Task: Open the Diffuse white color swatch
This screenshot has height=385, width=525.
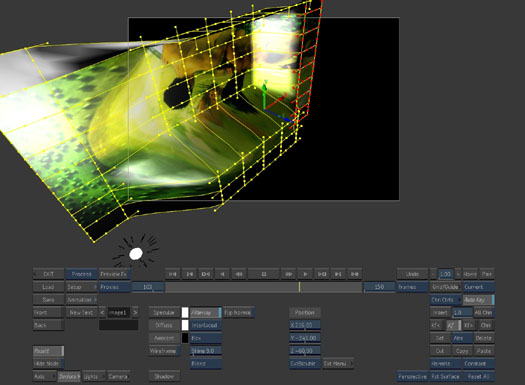Action: (x=185, y=325)
